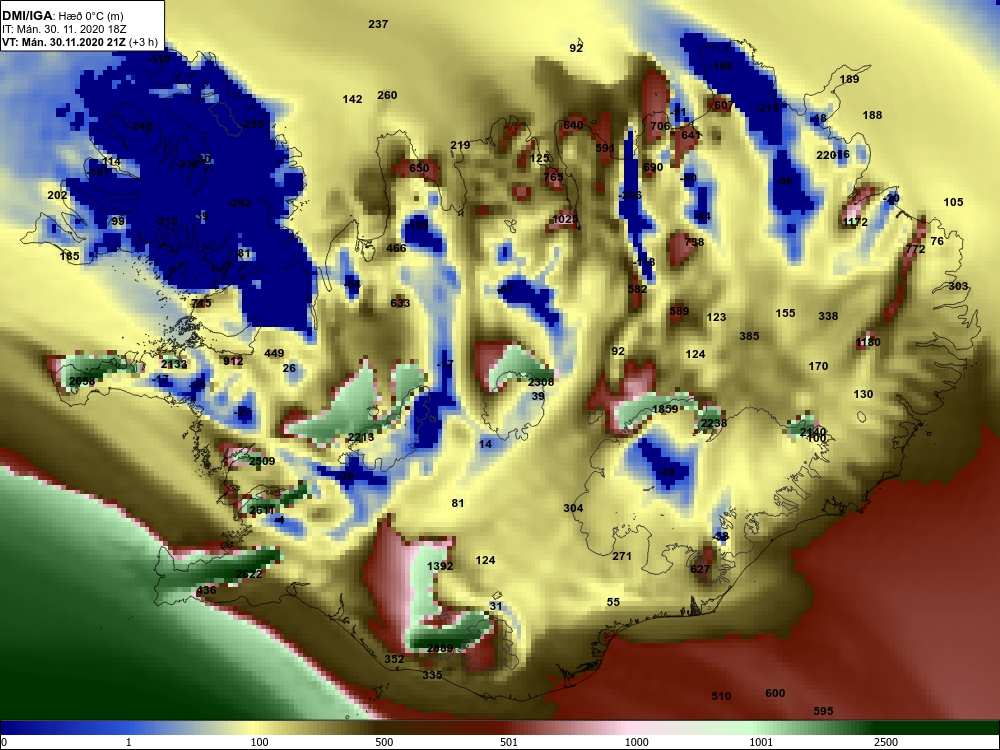Click the map value '219'
Viewport: 1000px width, 750px height.
pyautogui.click(x=460, y=145)
